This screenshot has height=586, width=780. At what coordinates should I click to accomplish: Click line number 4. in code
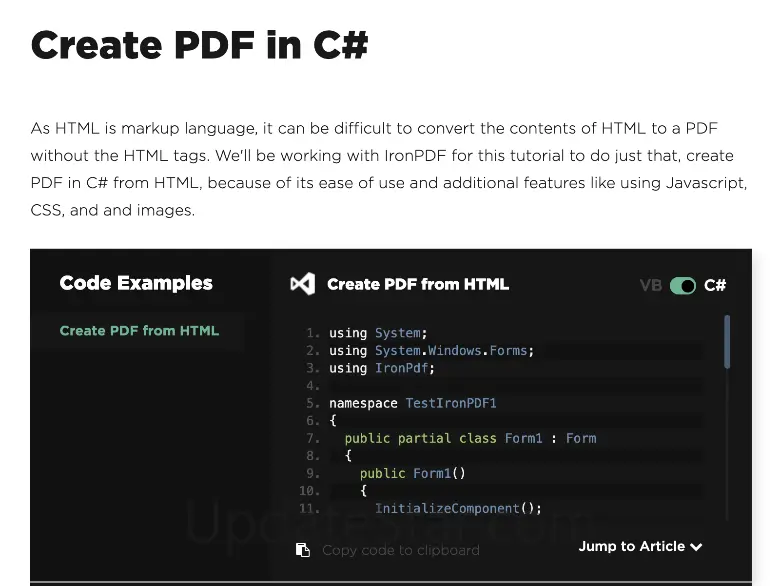[x=313, y=386]
